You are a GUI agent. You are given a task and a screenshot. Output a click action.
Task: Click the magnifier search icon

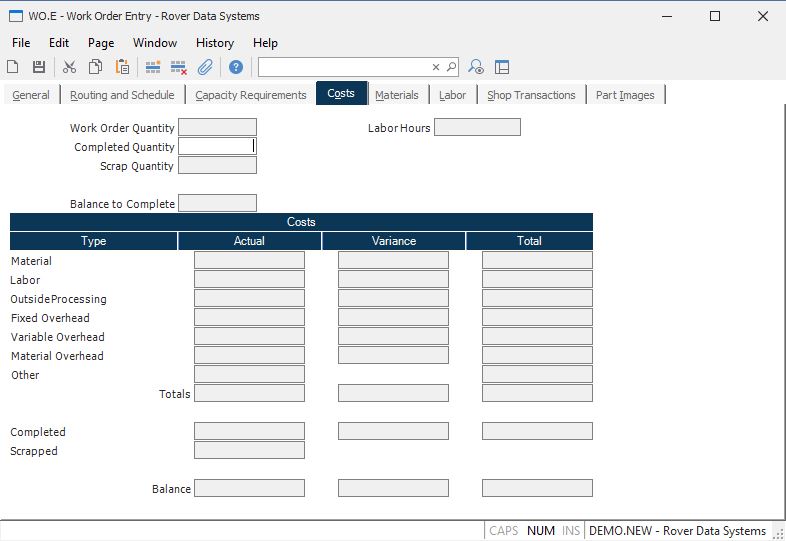(451, 67)
